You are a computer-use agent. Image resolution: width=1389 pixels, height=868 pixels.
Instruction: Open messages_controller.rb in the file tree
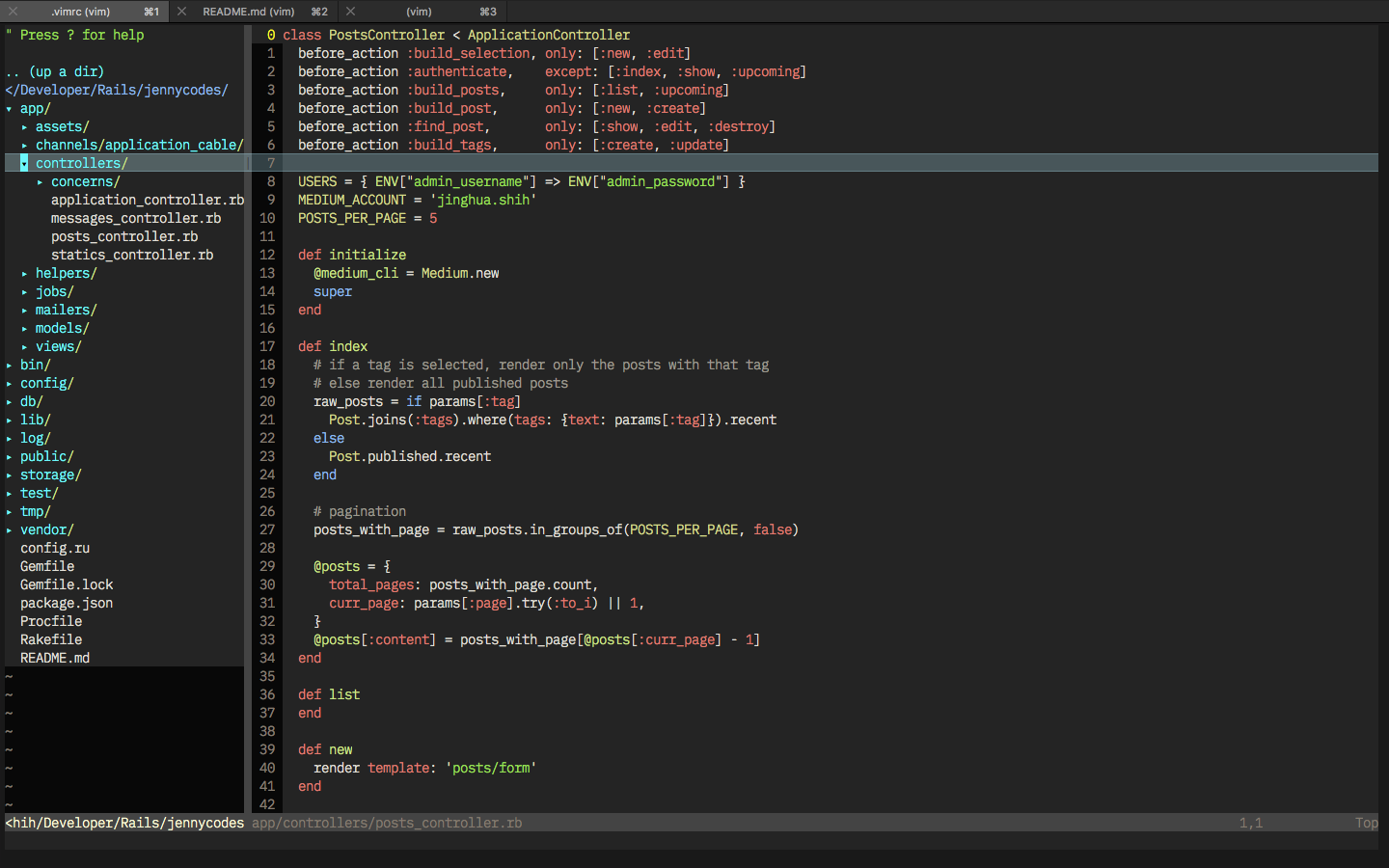(x=136, y=219)
